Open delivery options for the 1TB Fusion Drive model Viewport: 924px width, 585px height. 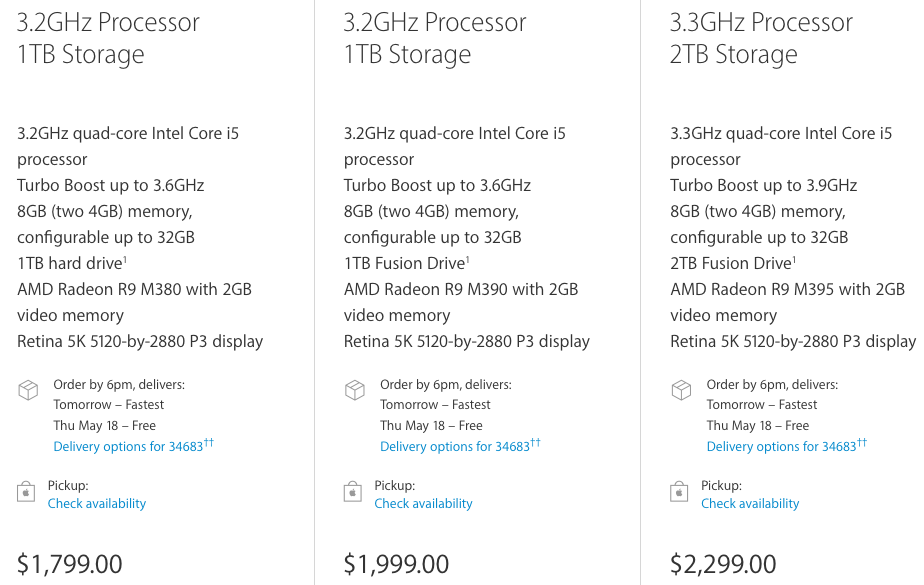point(454,447)
